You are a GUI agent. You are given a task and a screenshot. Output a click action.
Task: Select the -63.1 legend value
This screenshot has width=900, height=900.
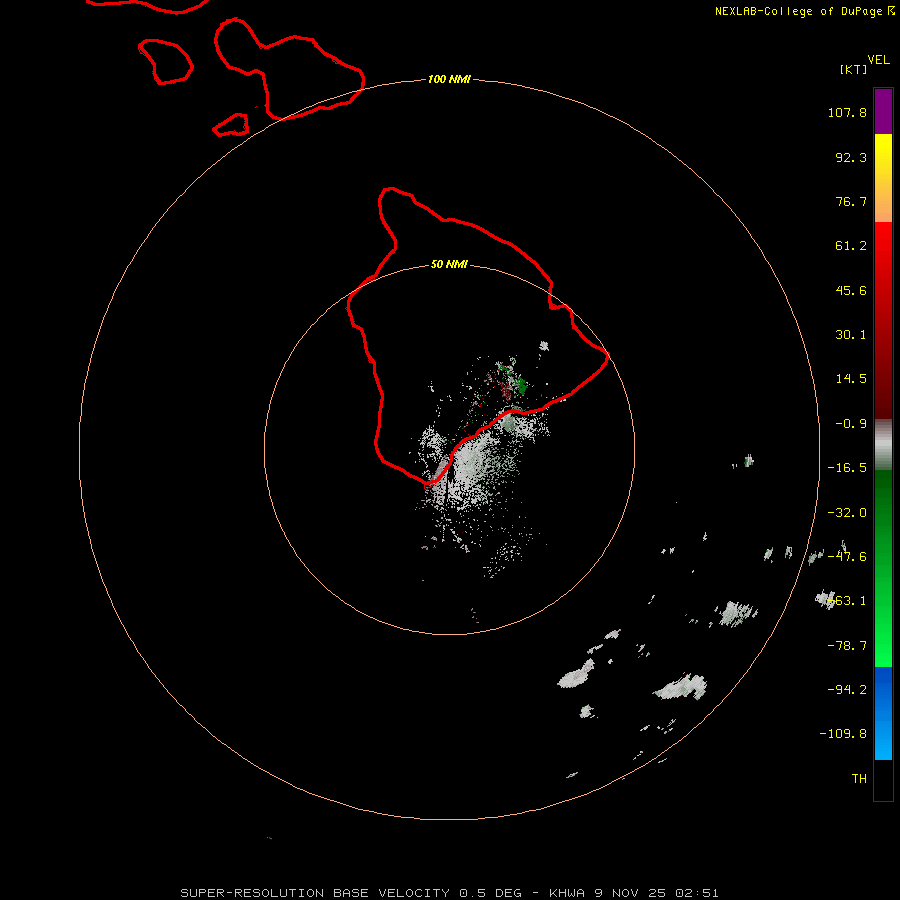coord(847,601)
